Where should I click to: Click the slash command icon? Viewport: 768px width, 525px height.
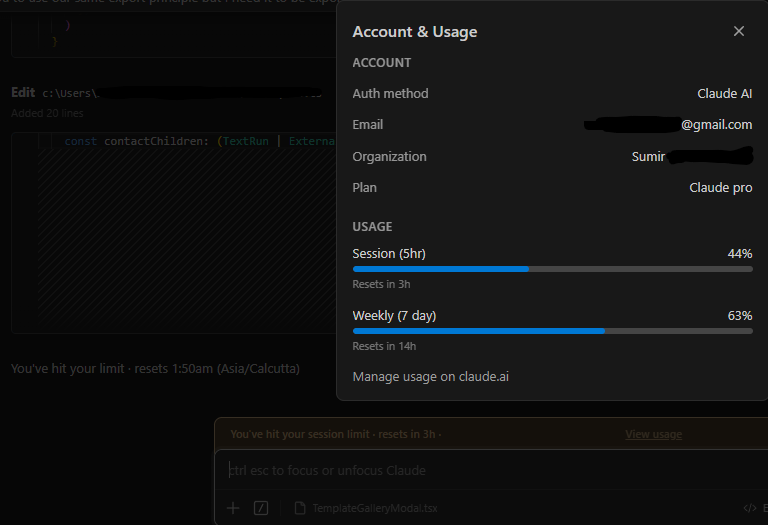(x=261, y=508)
